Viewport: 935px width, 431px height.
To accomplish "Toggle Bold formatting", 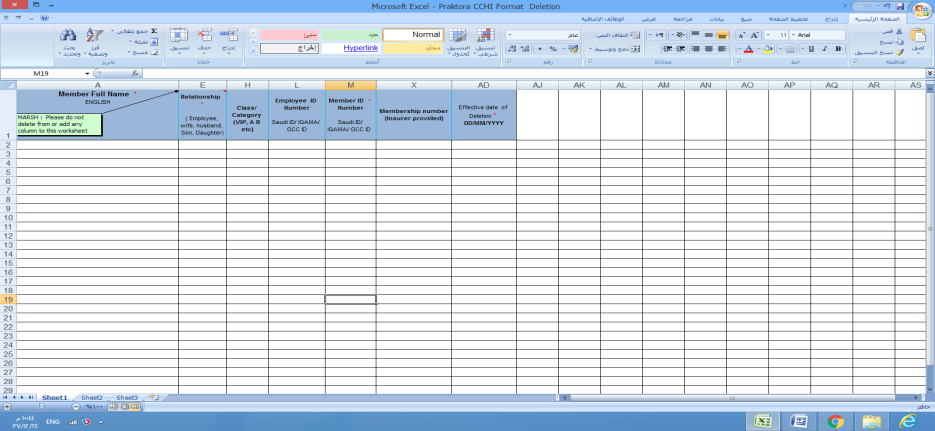I will tap(838, 49).
